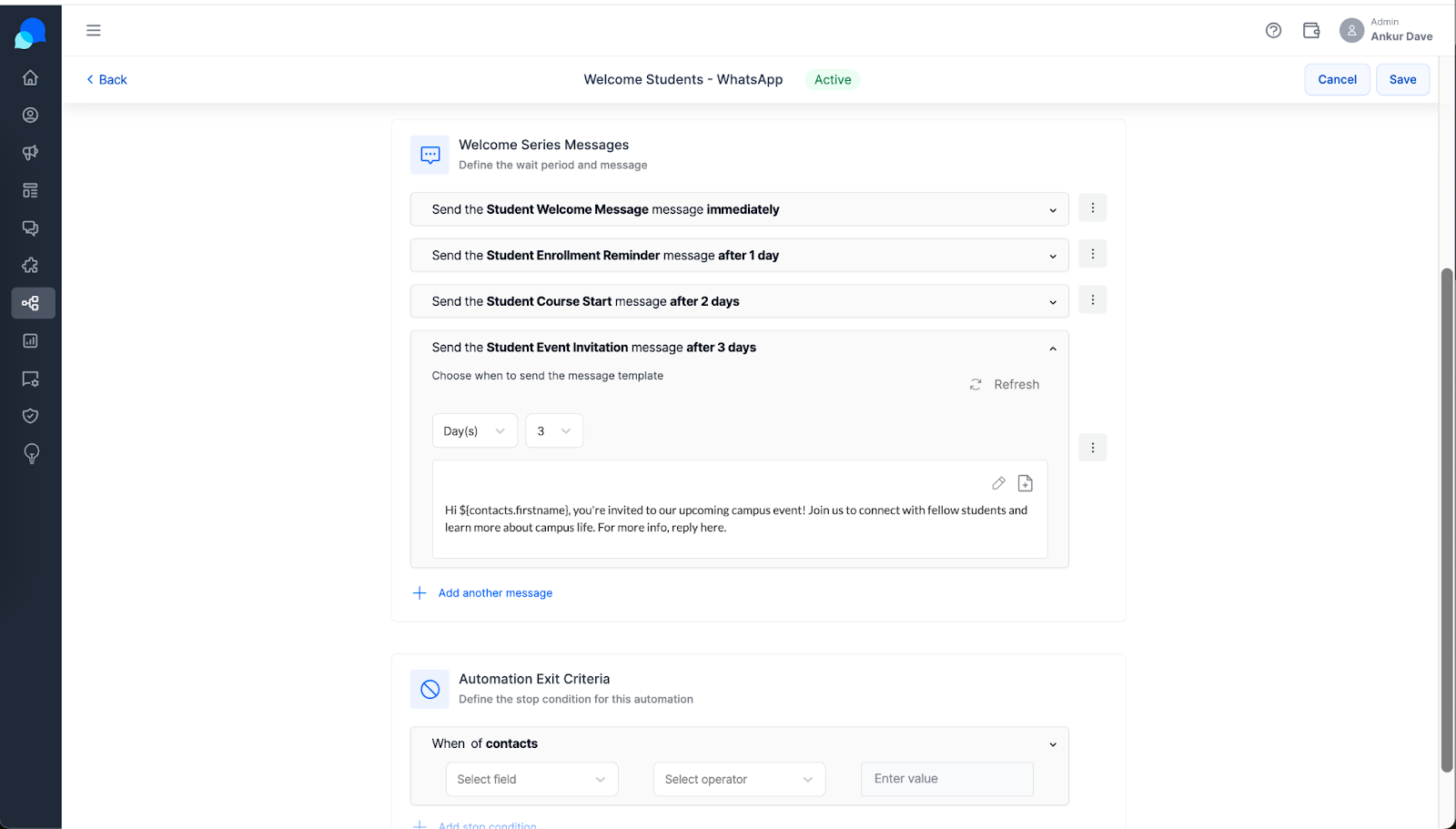This screenshot has width=1456, height=829.
Task: Click the pencil edit icon in message template
Action: pyautogui.click(x=998, y=483)
